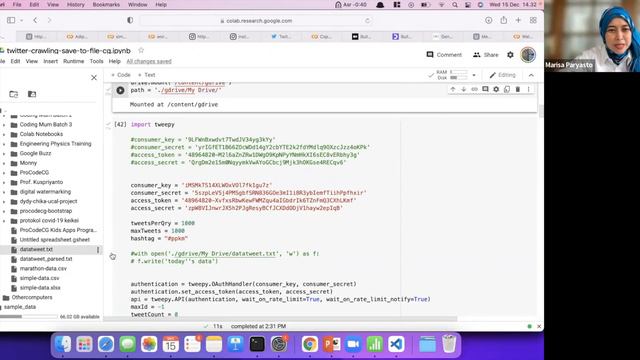Mirror cell in tab icon
This screenshot has height=360, width=640.
pos(507,89)
